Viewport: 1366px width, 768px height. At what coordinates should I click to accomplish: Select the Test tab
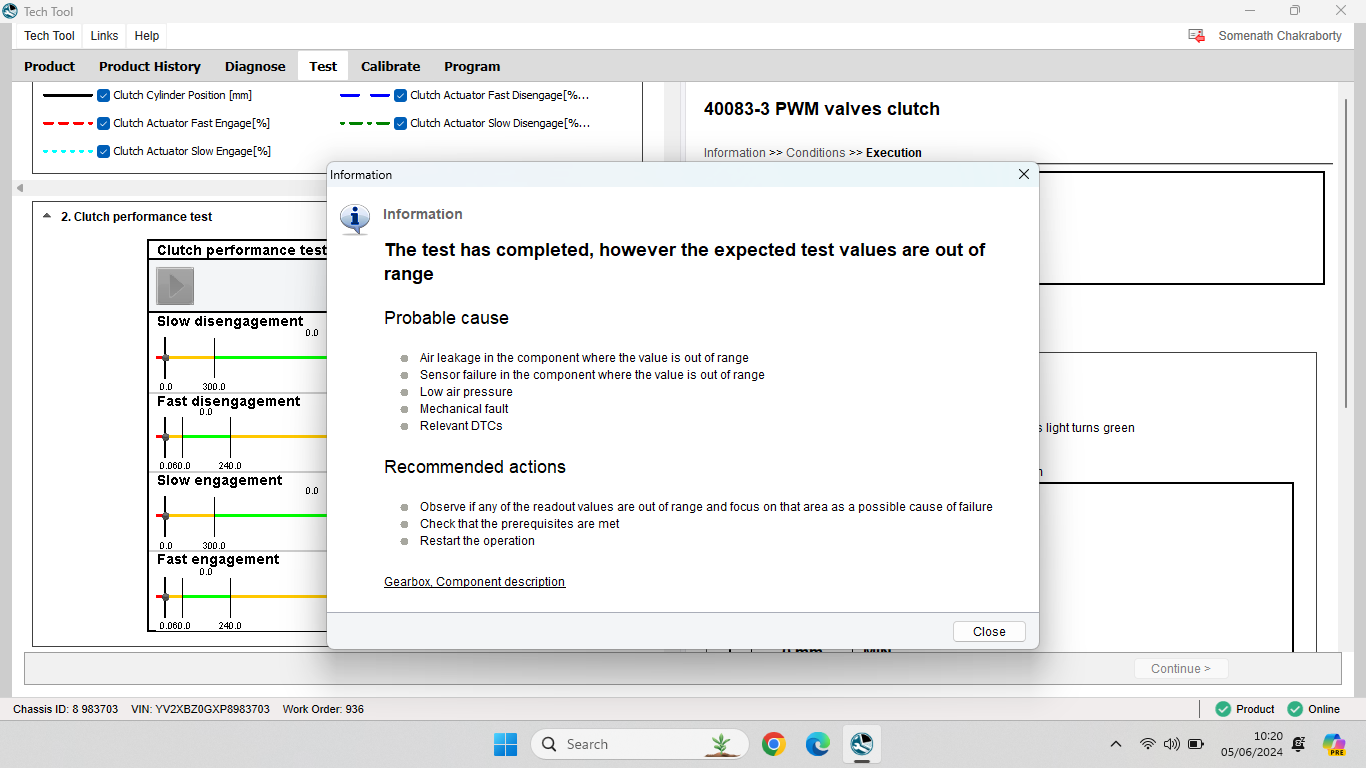(323, 66)
